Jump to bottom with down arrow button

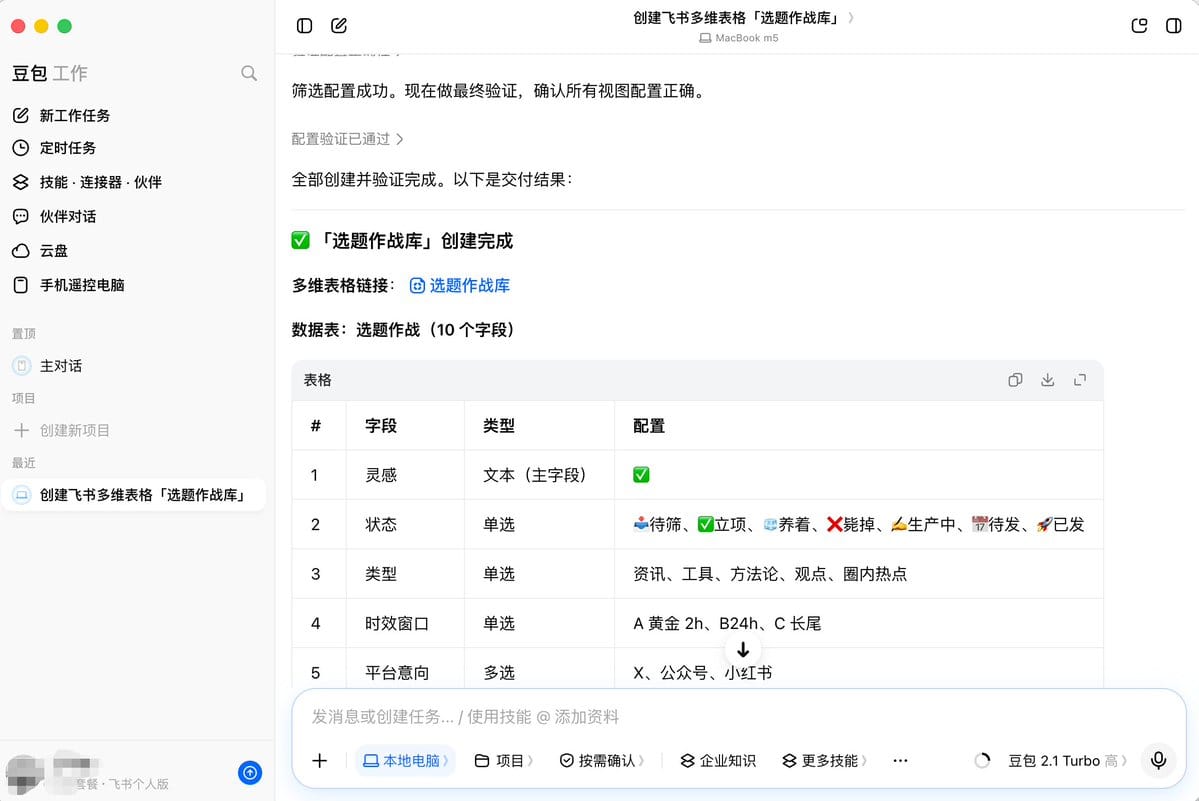point(742,650)
